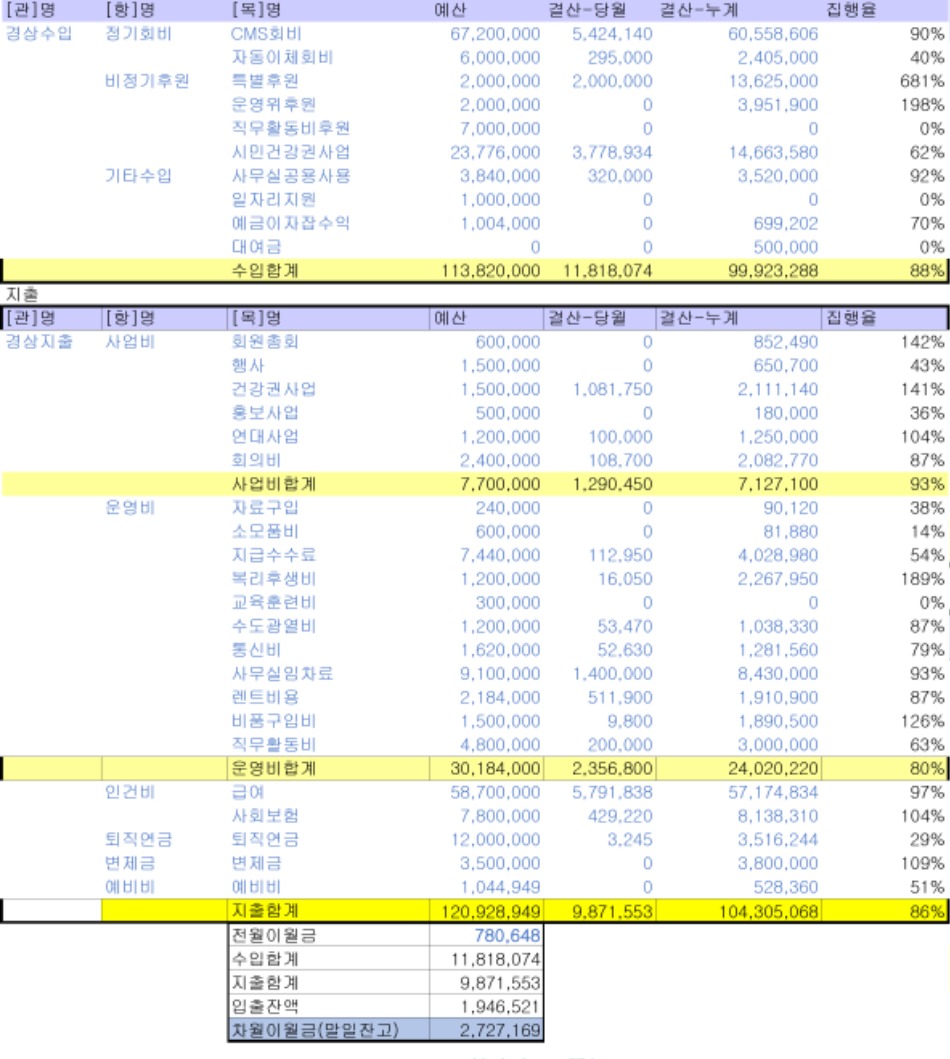The width and height of the screenshot is (950, 1059).
Task: Select the 건강권사업 expense item
Action: [x=273, y=389]
